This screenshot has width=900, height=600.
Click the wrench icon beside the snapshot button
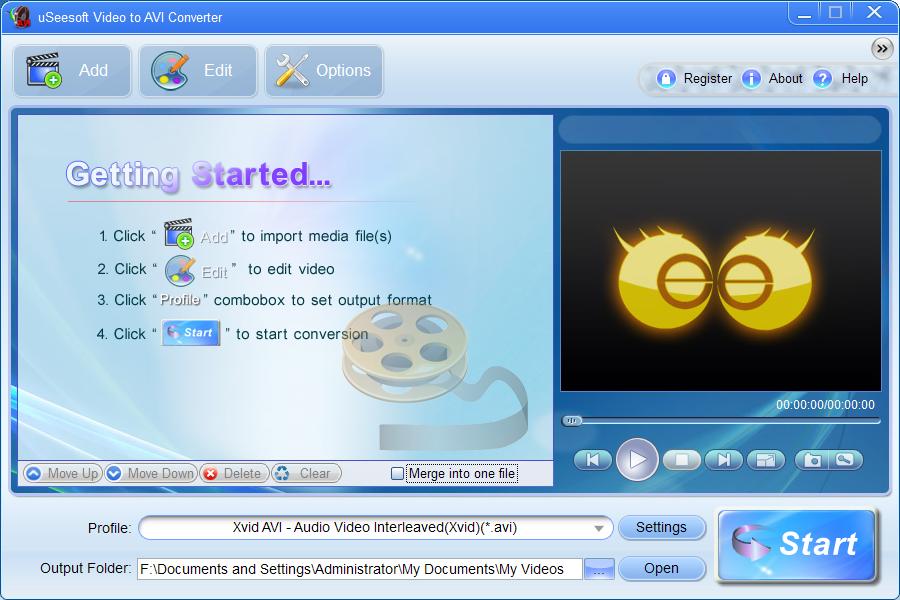845,460
